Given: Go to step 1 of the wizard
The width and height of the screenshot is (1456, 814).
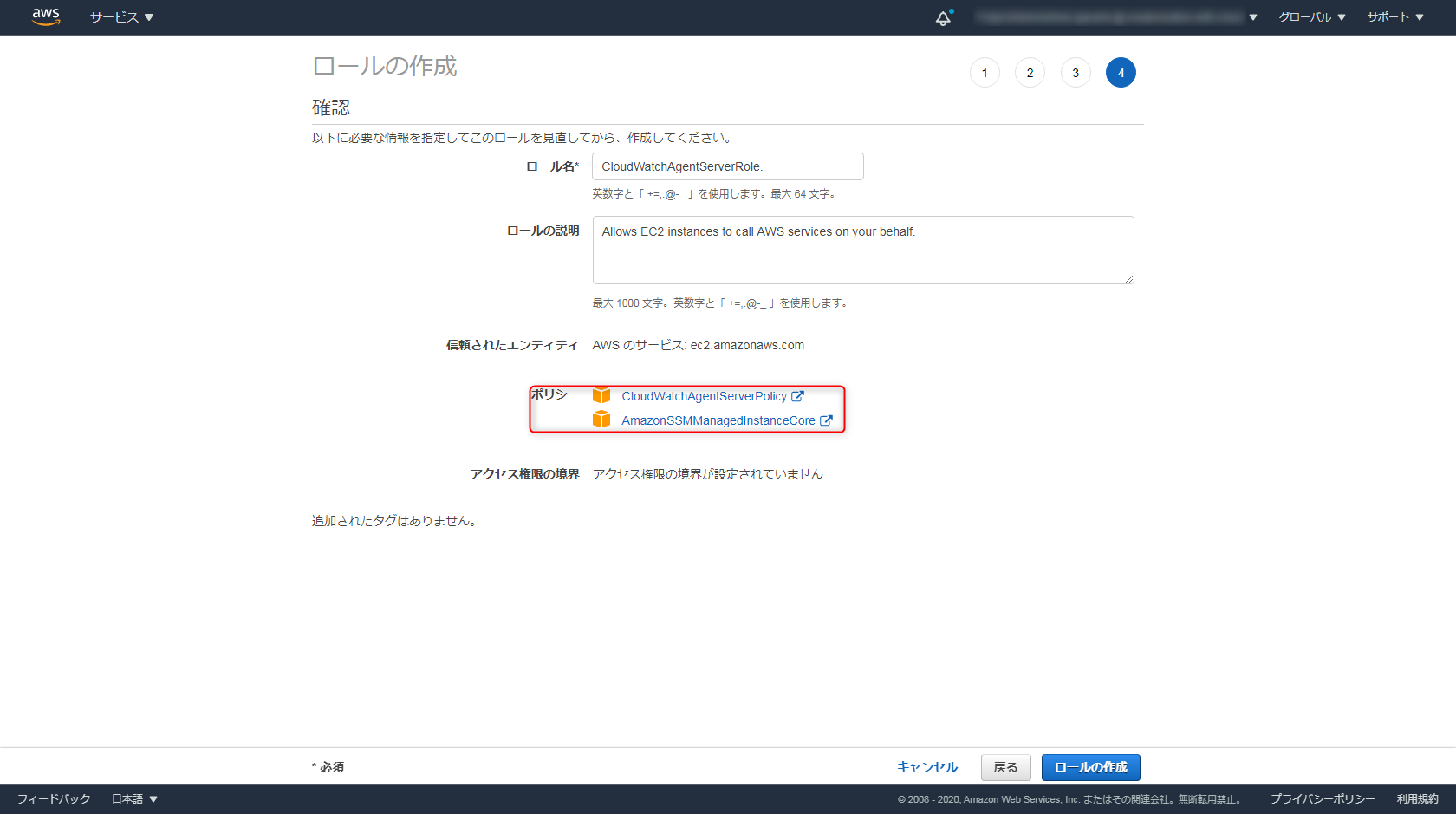Looking at the screenshot, I should (985, 73).
